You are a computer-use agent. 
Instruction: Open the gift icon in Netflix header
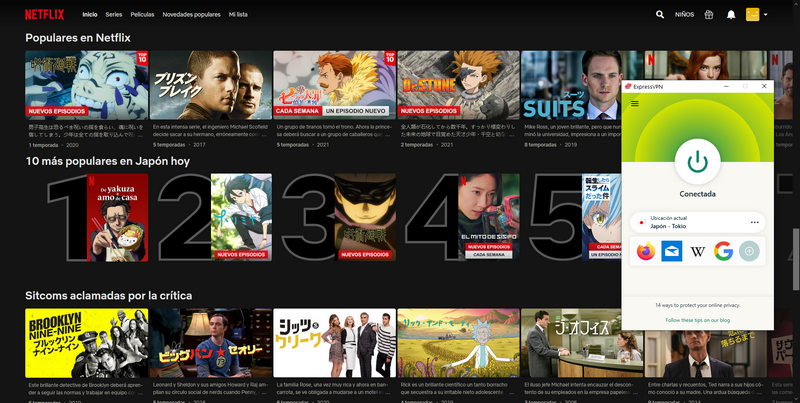pyautogui.click(x=709, y=15)
